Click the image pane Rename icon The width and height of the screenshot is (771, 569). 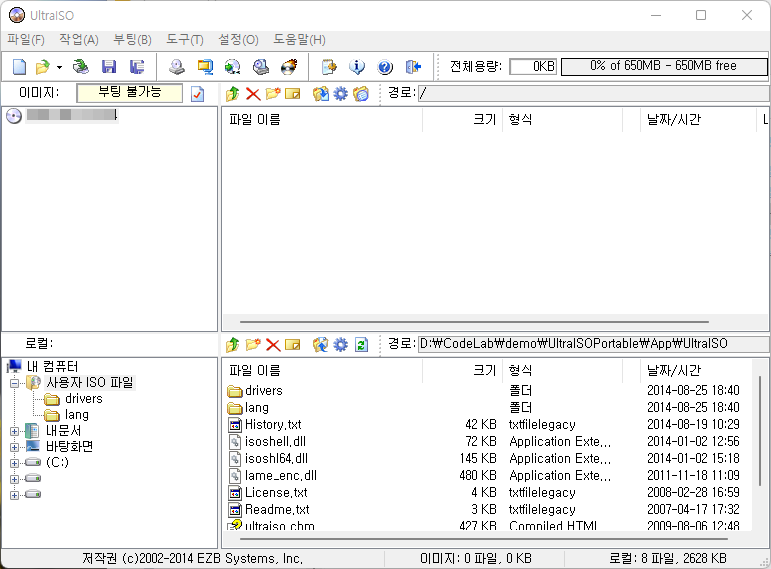click(293, 93)
